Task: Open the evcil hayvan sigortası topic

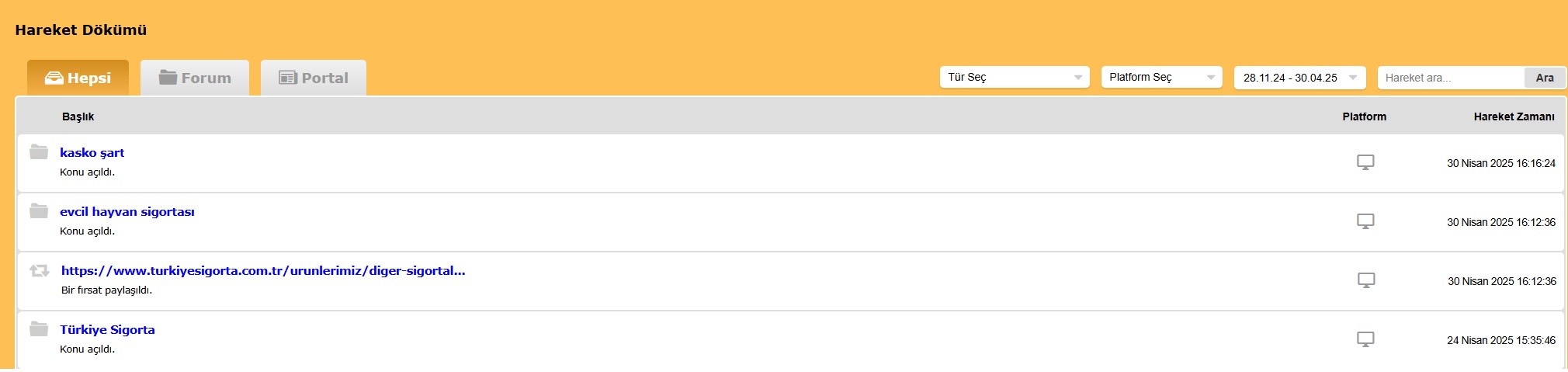Action: (127, 211)
